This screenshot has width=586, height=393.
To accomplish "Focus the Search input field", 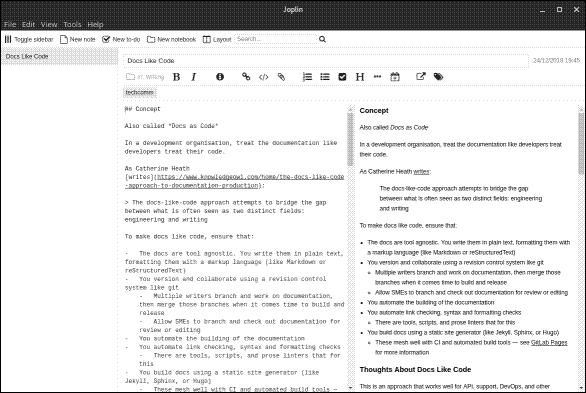I will pos(275,39).
